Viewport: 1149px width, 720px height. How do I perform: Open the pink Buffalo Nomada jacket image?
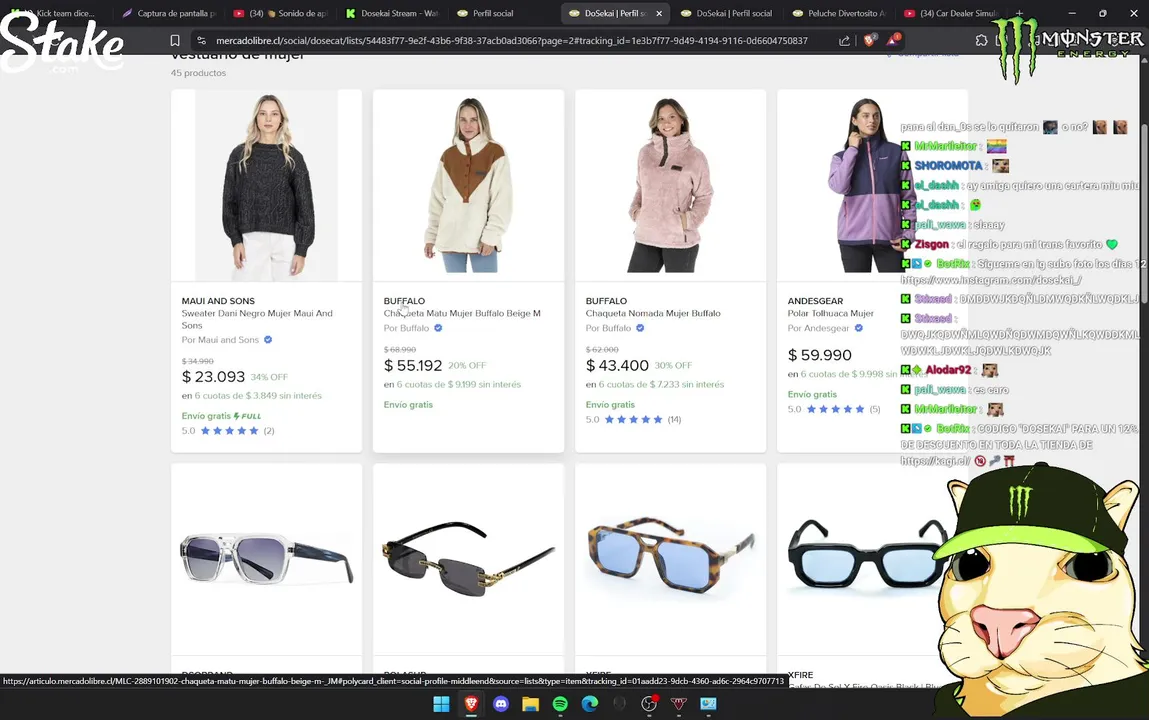tap(670, 185)
